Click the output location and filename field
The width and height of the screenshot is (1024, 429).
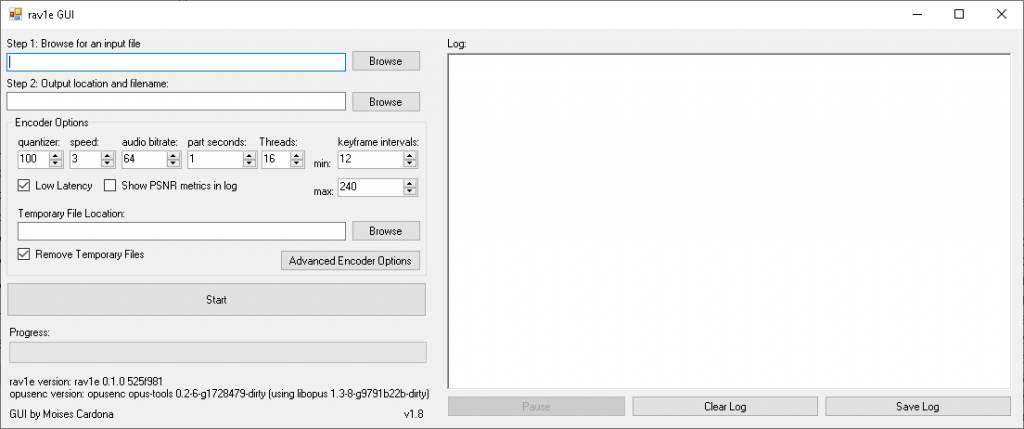(176, 102)
